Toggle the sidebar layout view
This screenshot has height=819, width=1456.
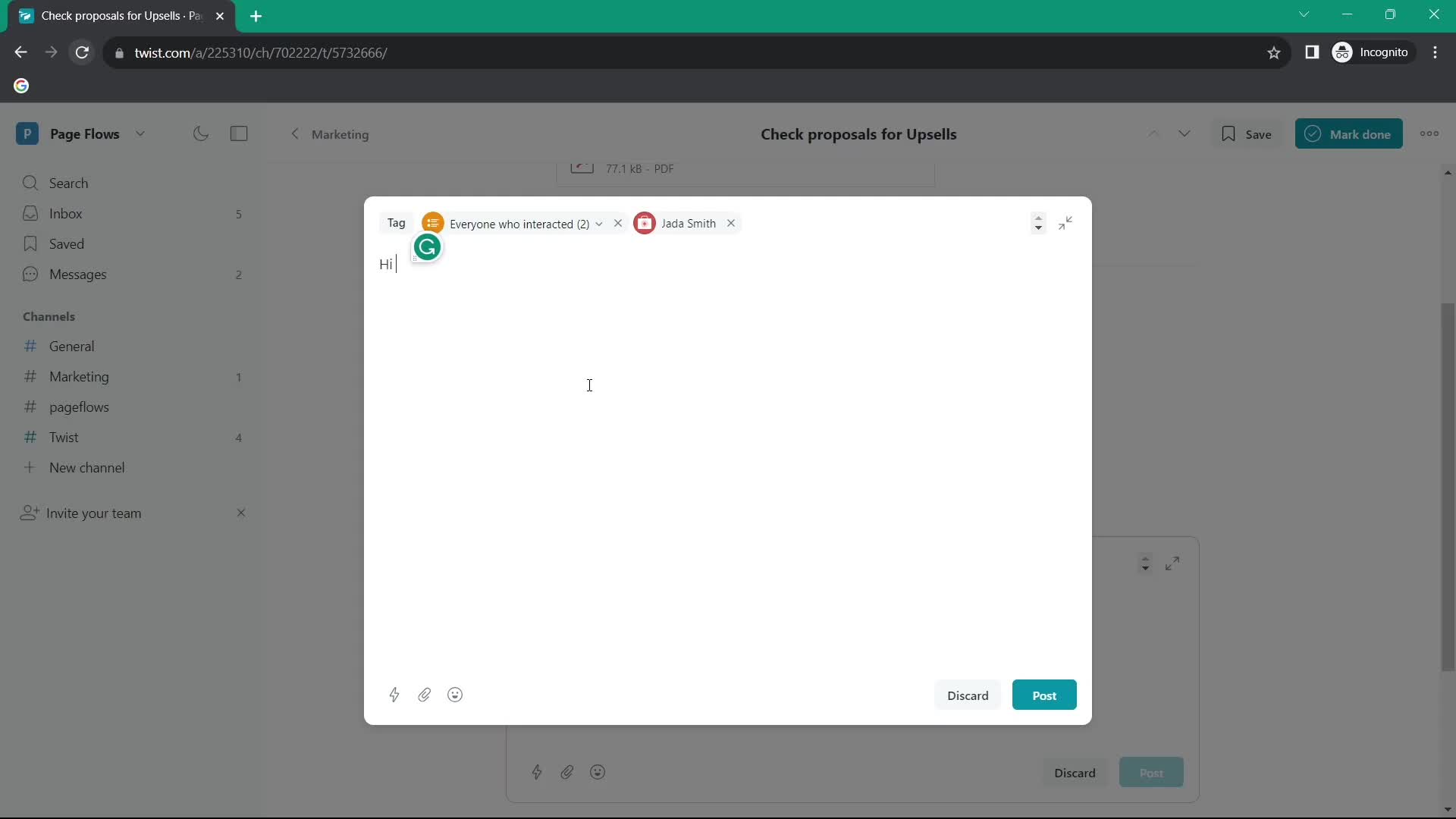pyautogui.click(x=240, y=133)
